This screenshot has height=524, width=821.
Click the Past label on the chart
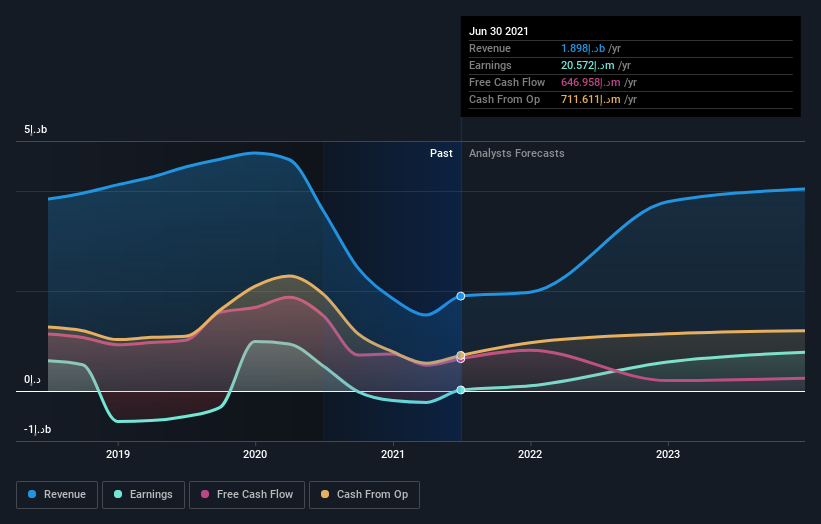(441, 153)
